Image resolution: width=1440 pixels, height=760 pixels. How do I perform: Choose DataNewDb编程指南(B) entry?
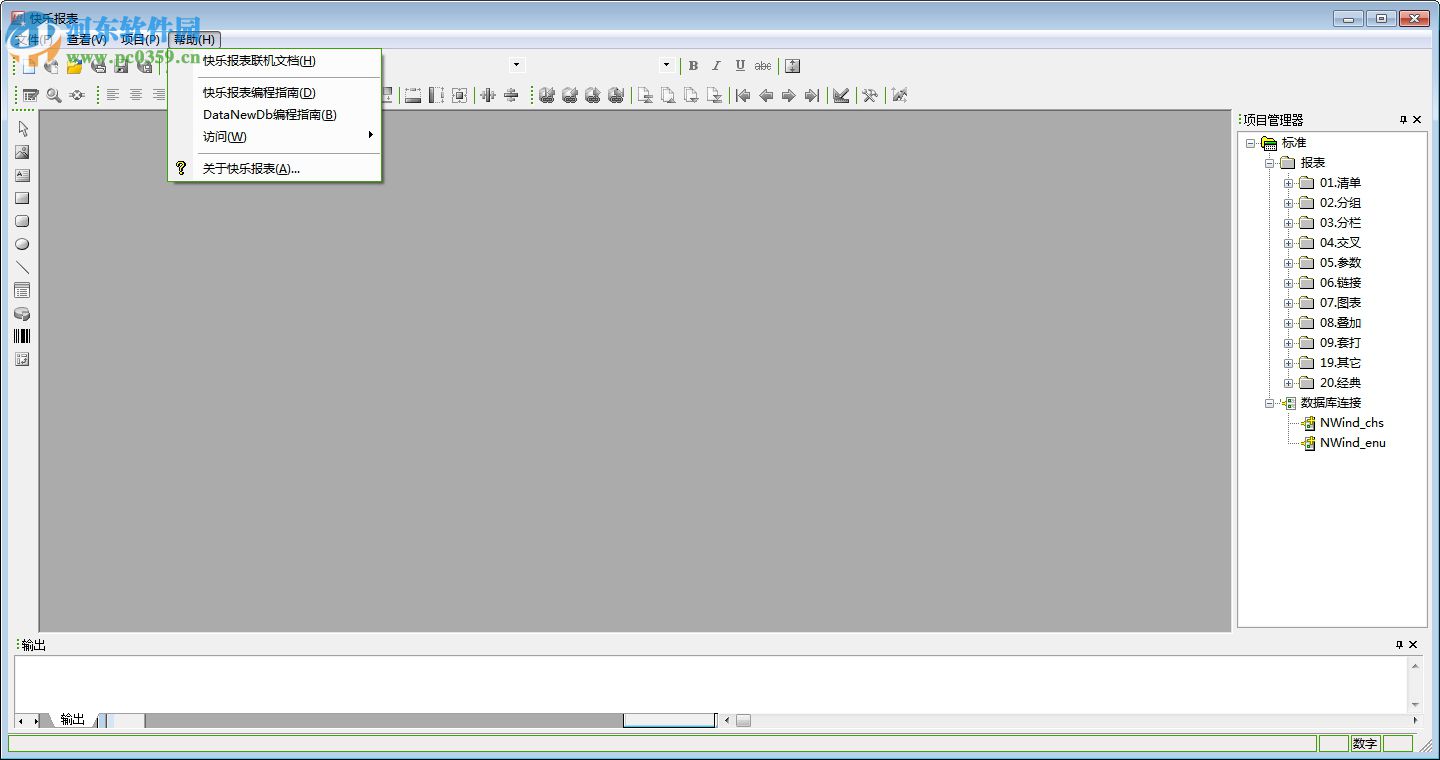click(x=275, y=115)
